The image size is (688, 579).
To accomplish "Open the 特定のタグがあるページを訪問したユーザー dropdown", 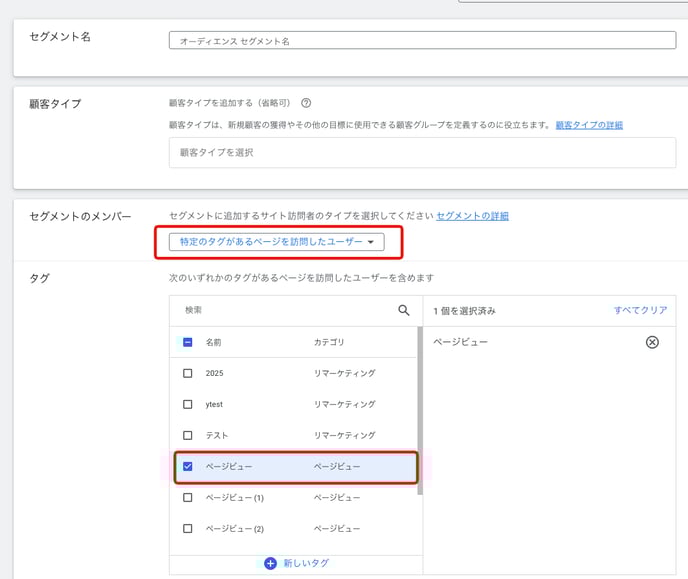I will tap(276, 242).
